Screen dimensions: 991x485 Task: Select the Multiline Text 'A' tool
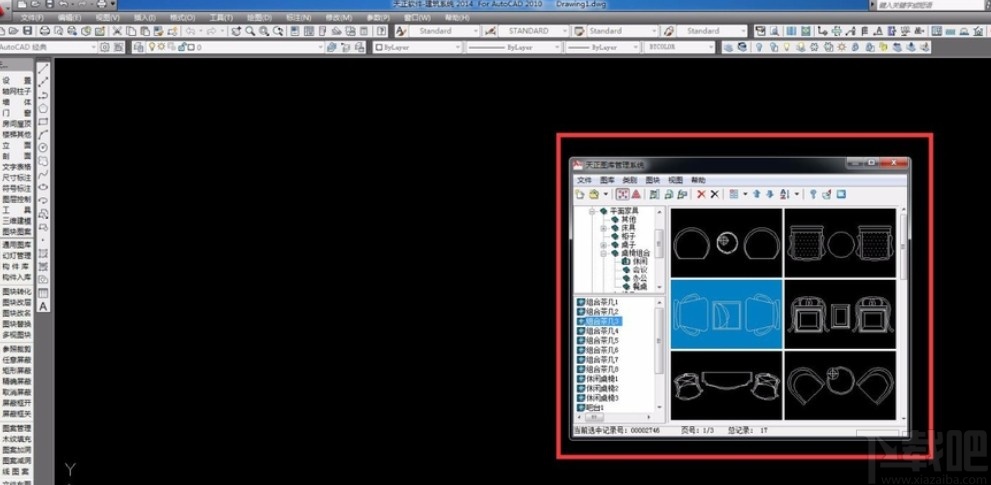click(44, 307)
